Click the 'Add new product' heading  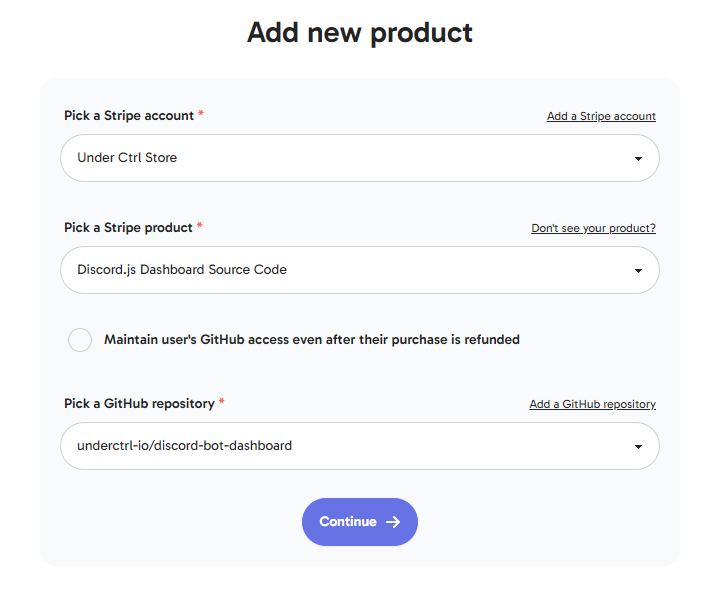(x=360, y=32)
